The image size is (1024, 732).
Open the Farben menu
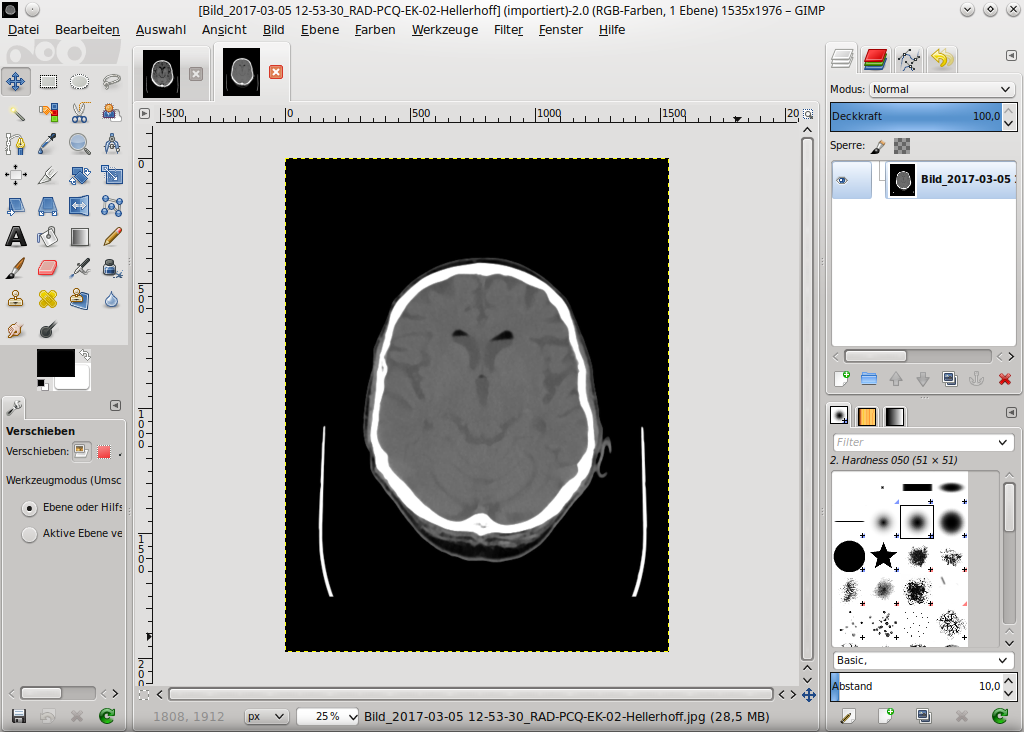pos(375,29)
